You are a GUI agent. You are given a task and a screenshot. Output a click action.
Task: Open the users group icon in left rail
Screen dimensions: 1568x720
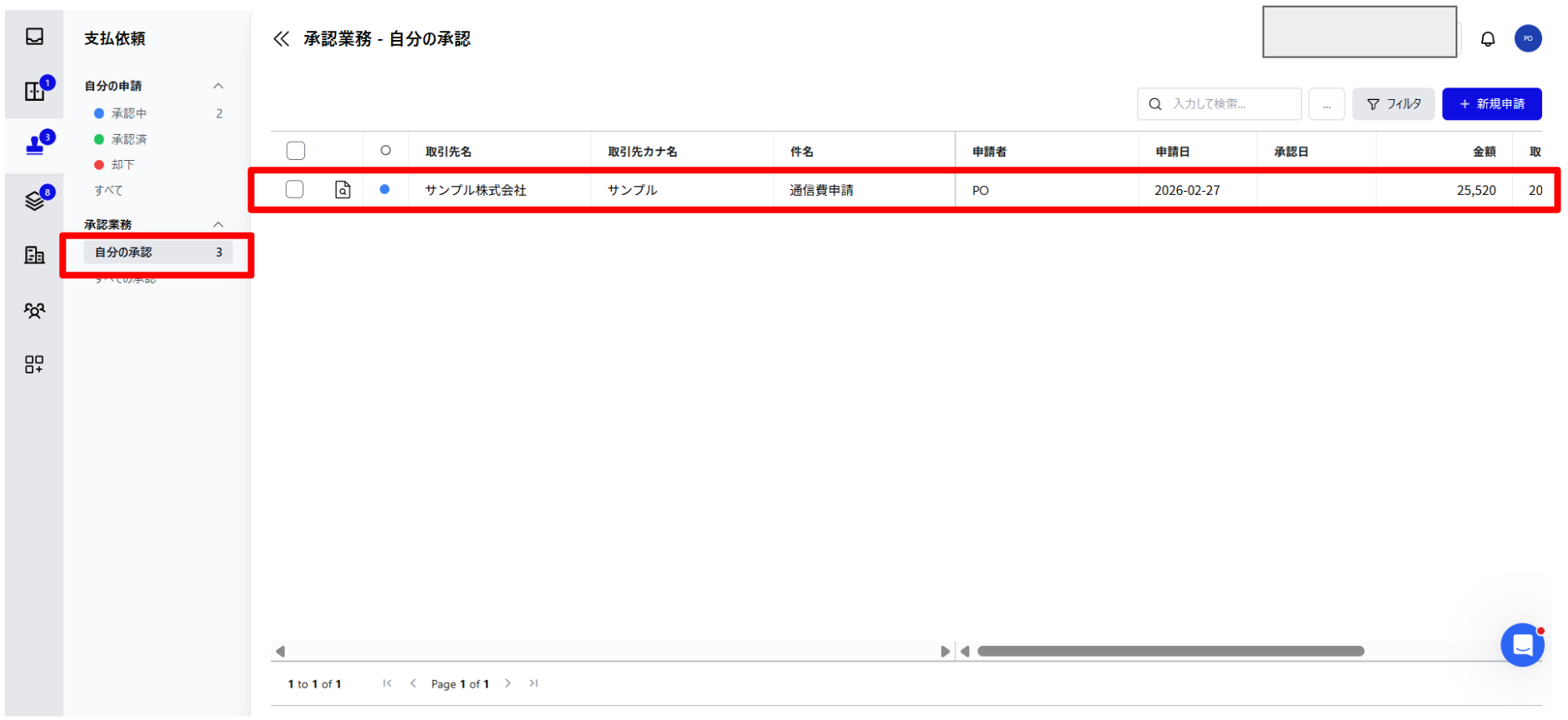tap(34, 310)
